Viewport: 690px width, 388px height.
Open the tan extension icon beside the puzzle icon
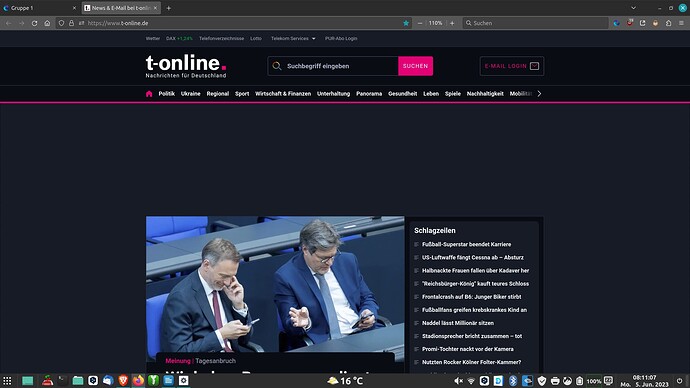[x=655, y=23]
